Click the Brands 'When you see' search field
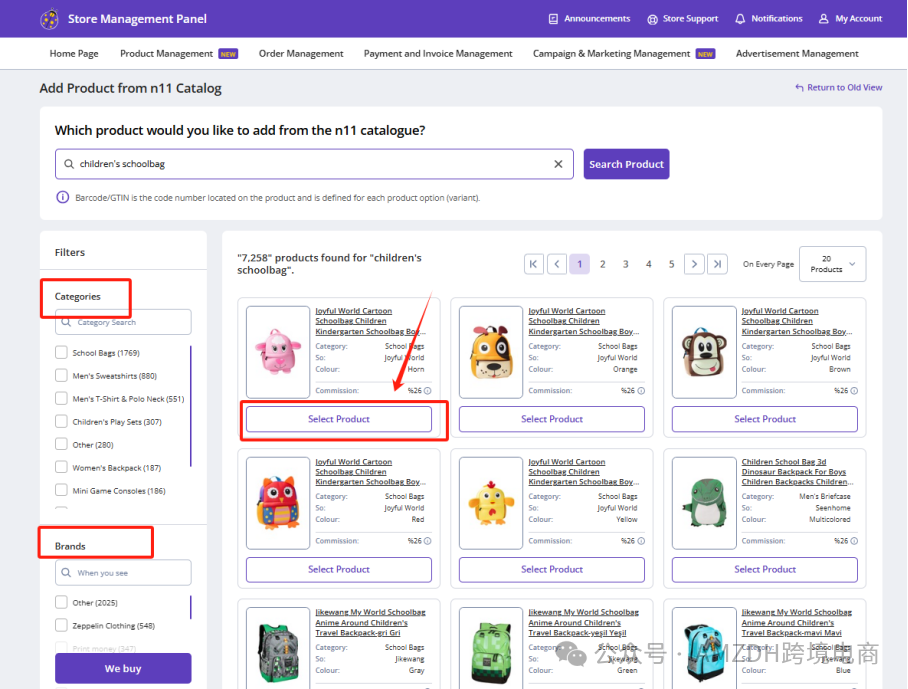The width and height of the screenshot is (908, 689). point(123,573)
